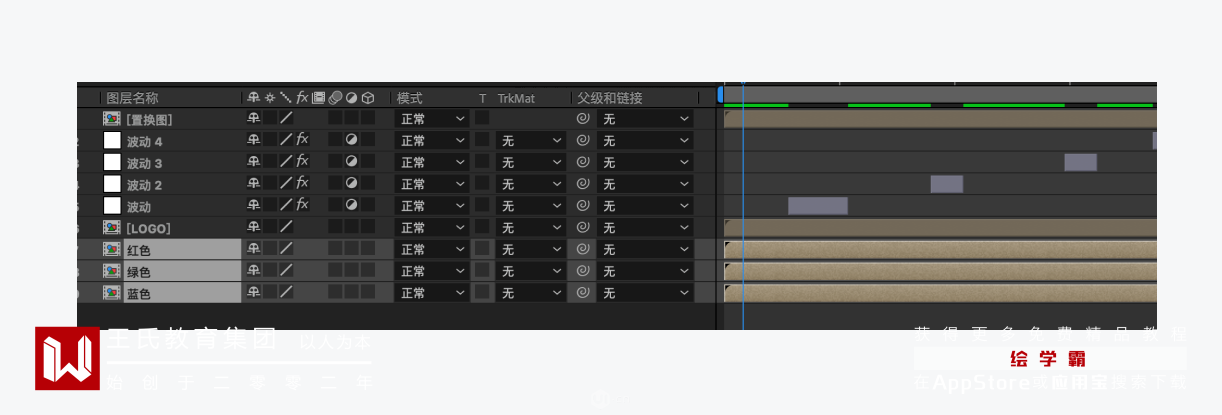Click the pick whip spiral for 波动 3

coord(583,162)
